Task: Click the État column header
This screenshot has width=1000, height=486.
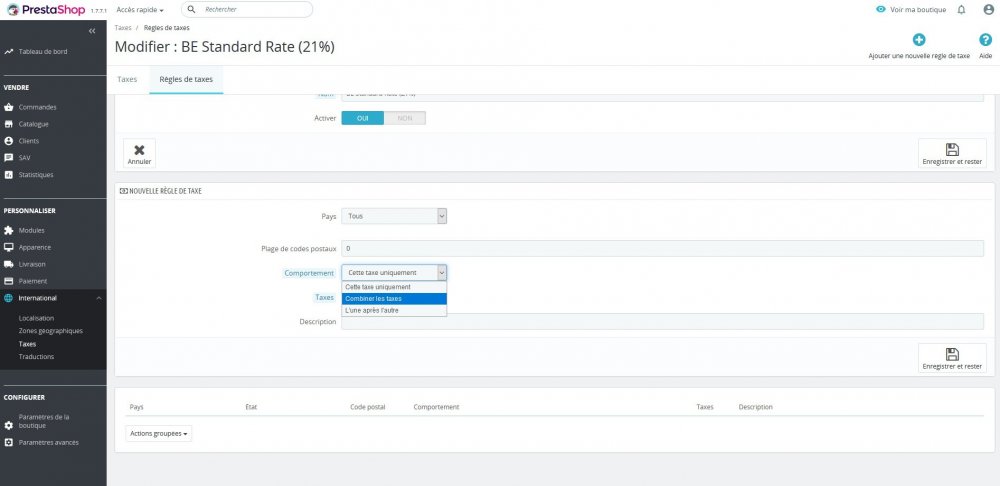Action: coord(251,407)
